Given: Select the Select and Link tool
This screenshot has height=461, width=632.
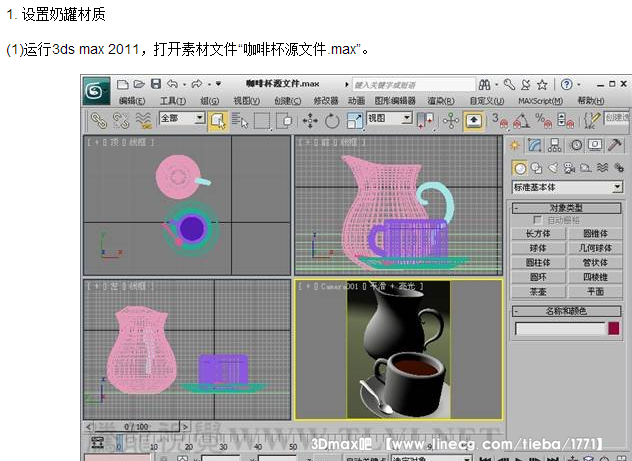Looking at the screenshot, I should (x=99, y=120).
